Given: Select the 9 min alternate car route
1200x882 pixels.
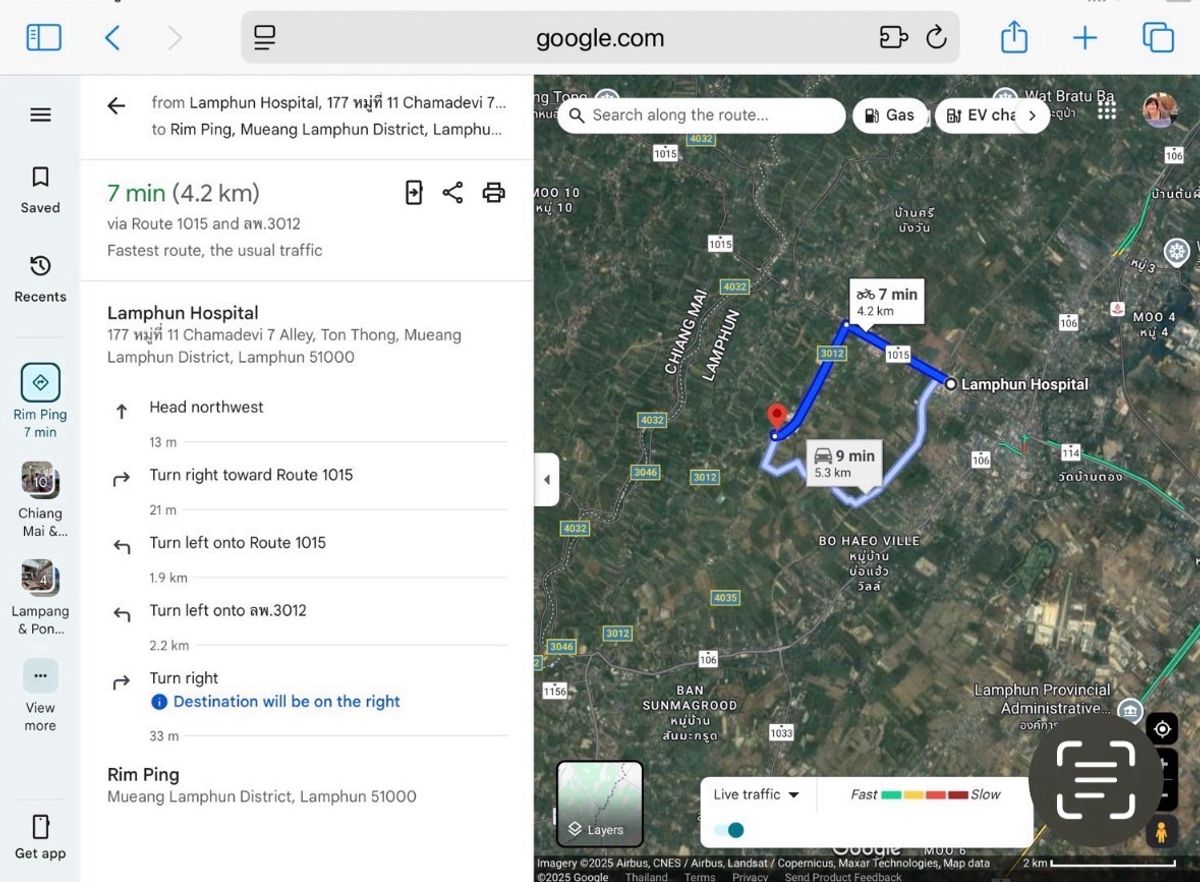Looking at the screenshot, I should click(x=844, y=463).
